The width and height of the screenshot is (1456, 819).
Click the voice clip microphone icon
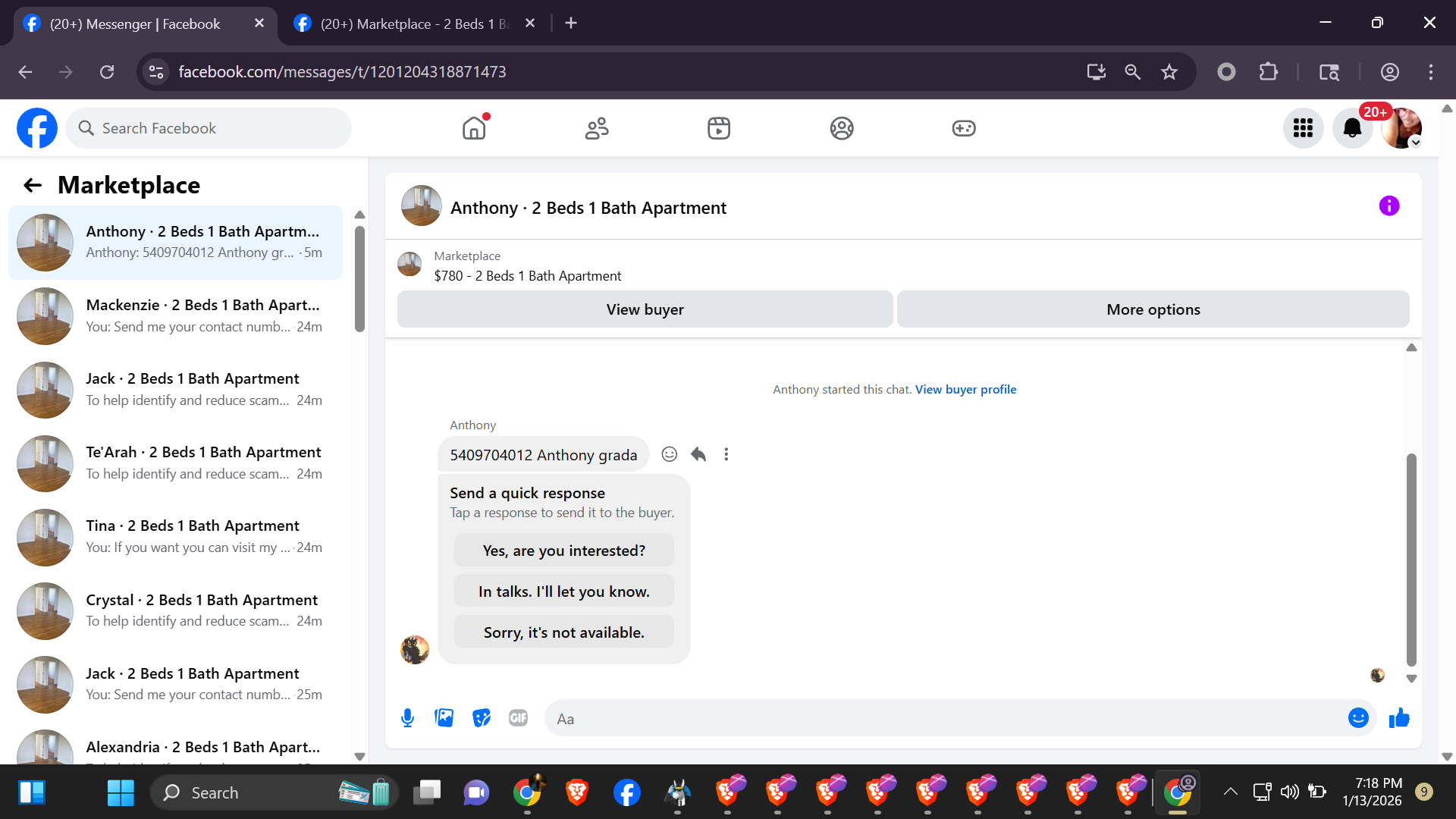(407, 718)
